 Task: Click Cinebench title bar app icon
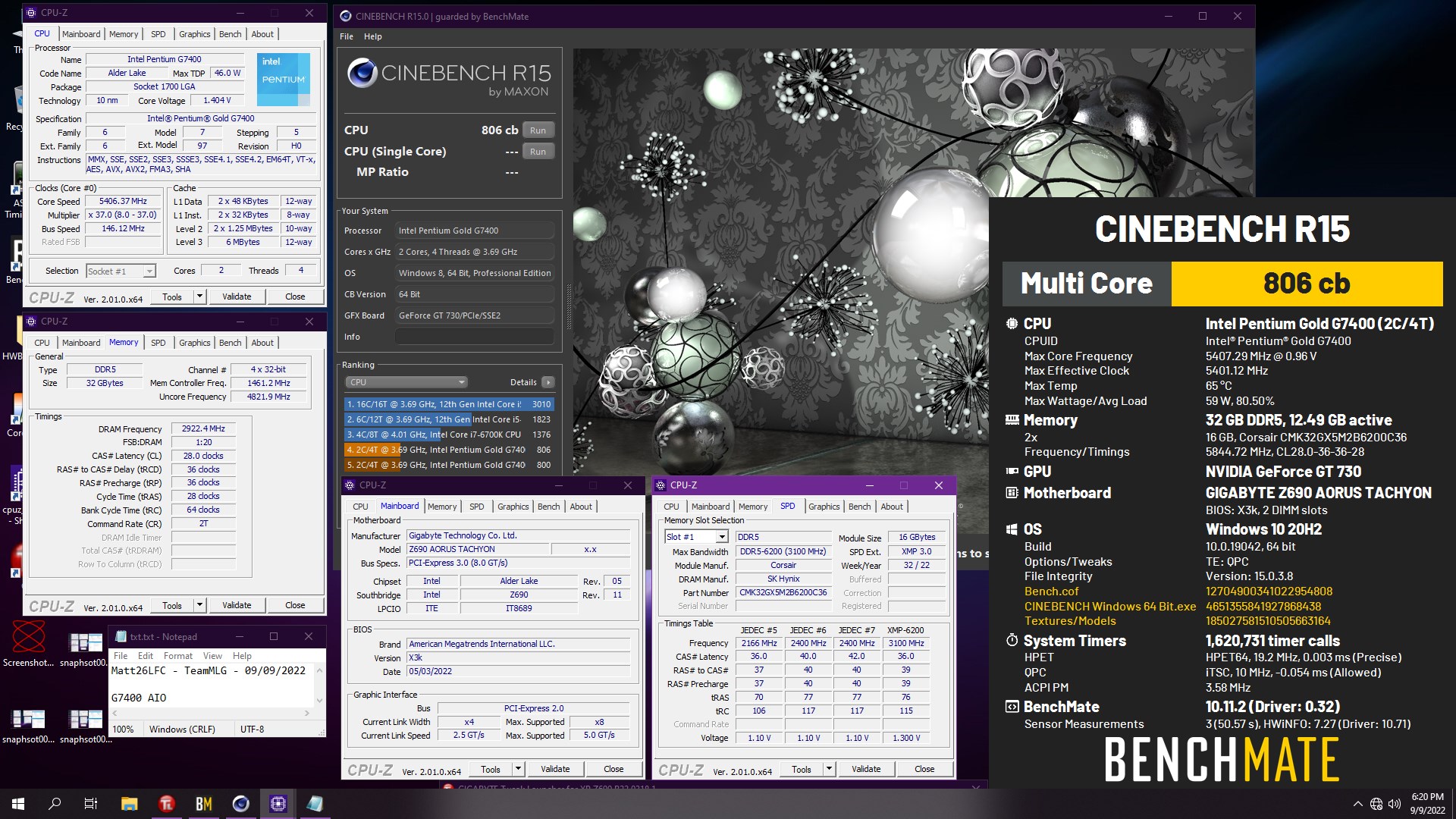pyautogui.click(x=346, y=16)
